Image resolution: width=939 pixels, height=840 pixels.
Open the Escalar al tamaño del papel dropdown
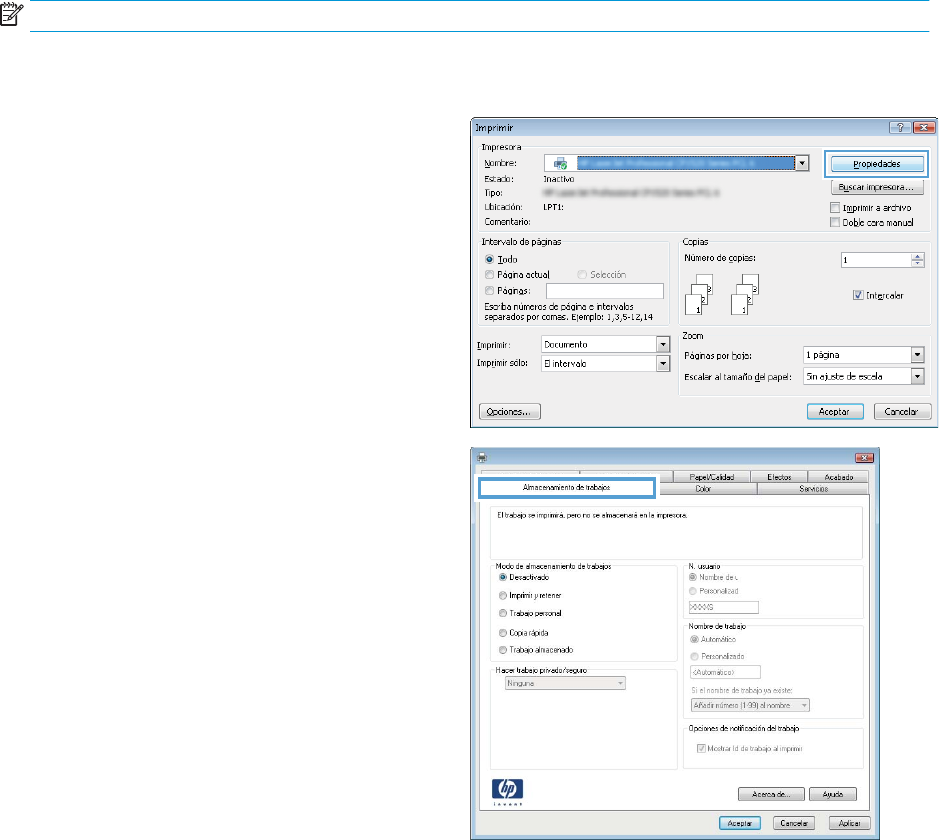(917, 376)
